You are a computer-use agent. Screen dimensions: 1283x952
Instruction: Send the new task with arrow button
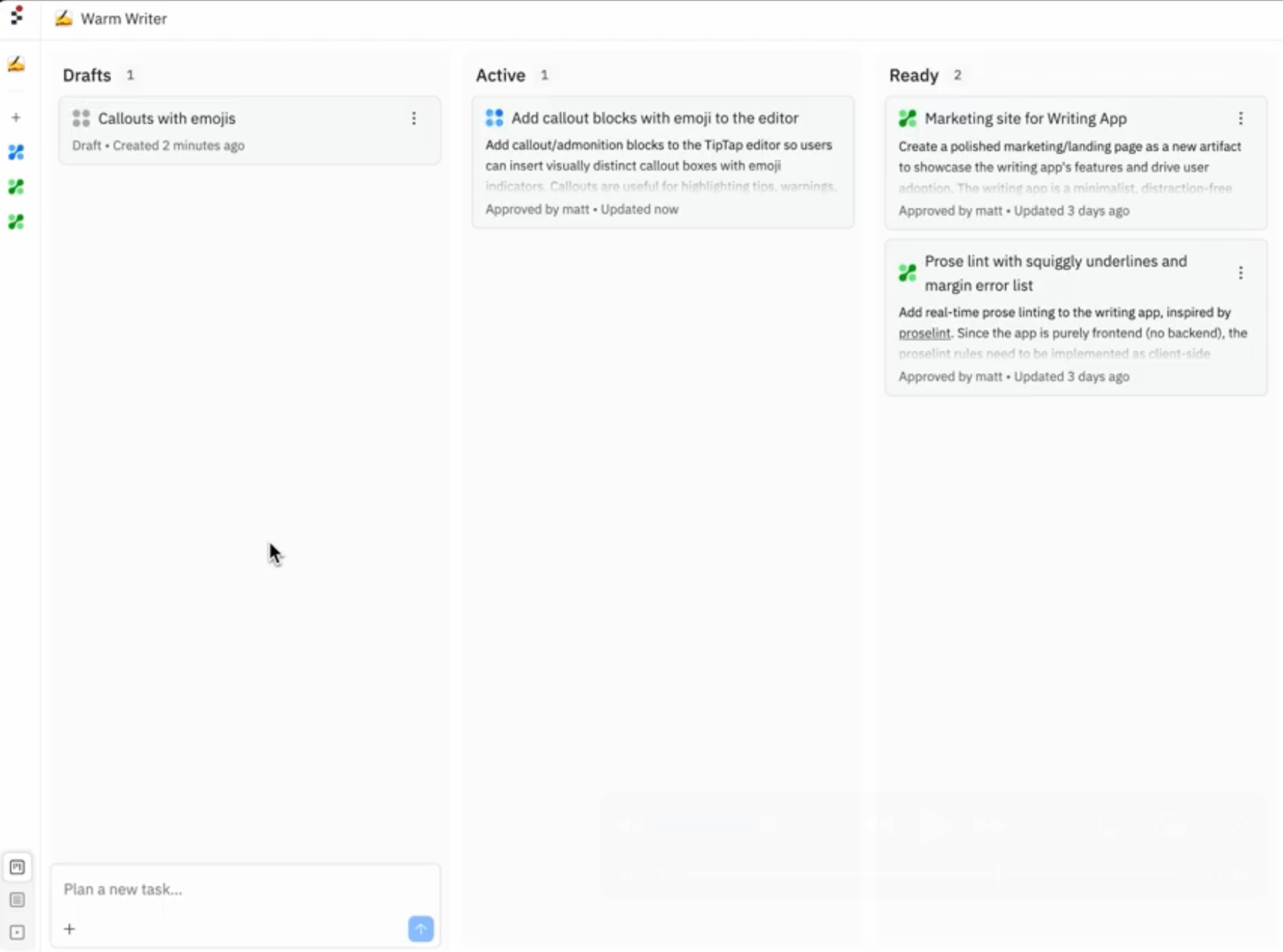point(421,928)
